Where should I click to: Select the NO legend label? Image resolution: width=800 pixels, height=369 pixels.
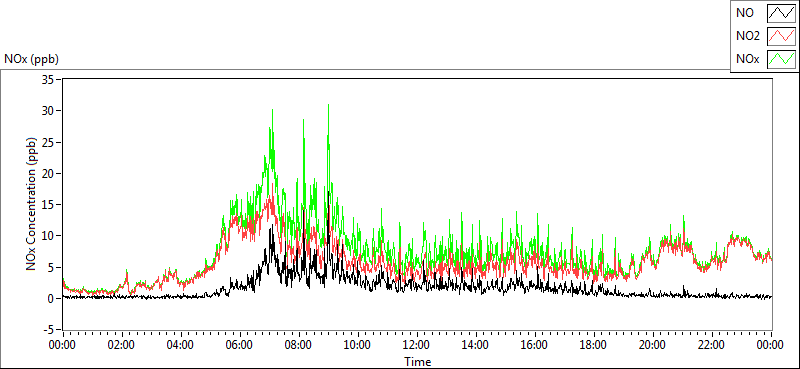pyautogui.click(x=745, y=13)
